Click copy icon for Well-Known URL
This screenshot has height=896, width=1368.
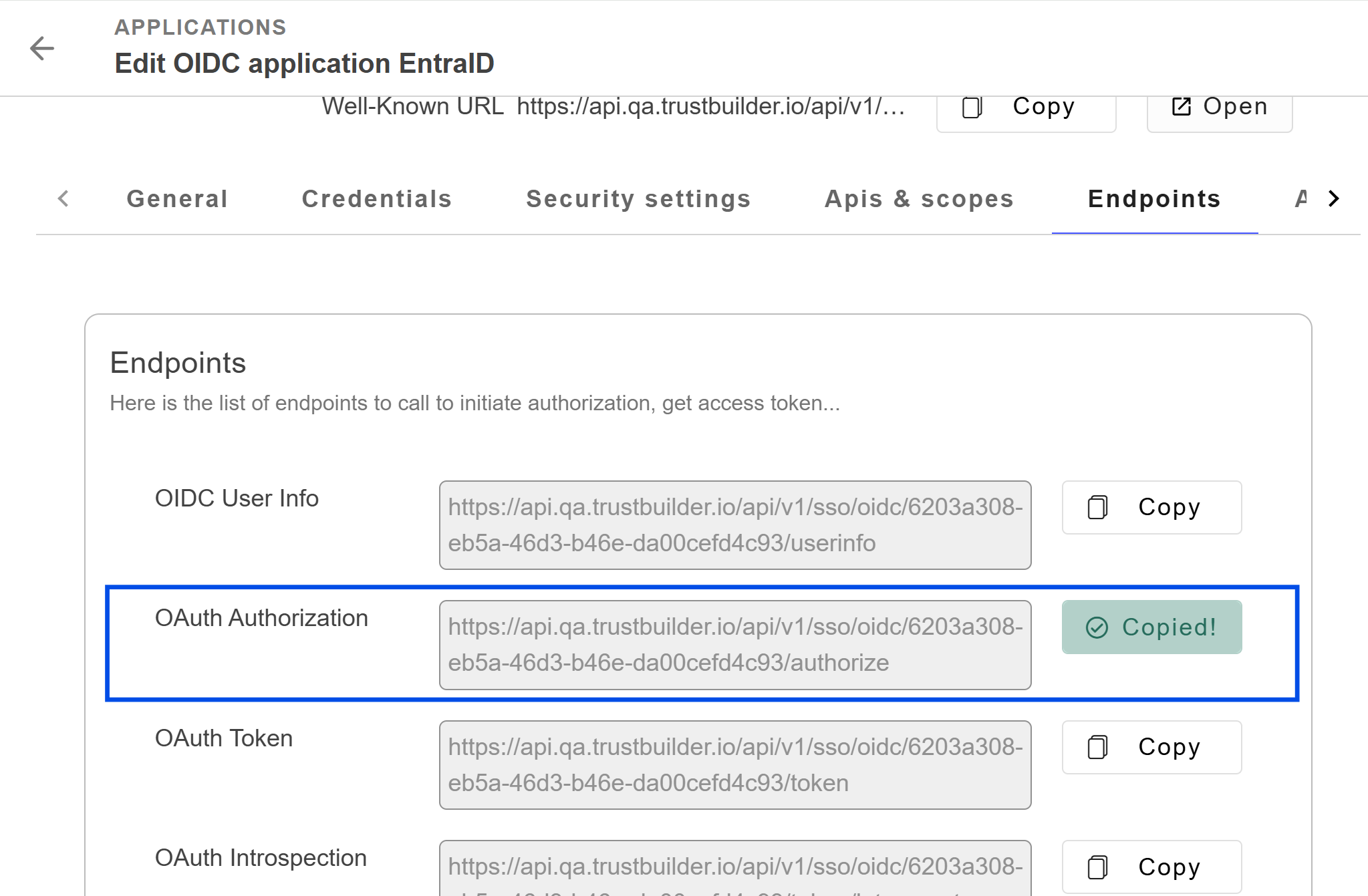972,107
